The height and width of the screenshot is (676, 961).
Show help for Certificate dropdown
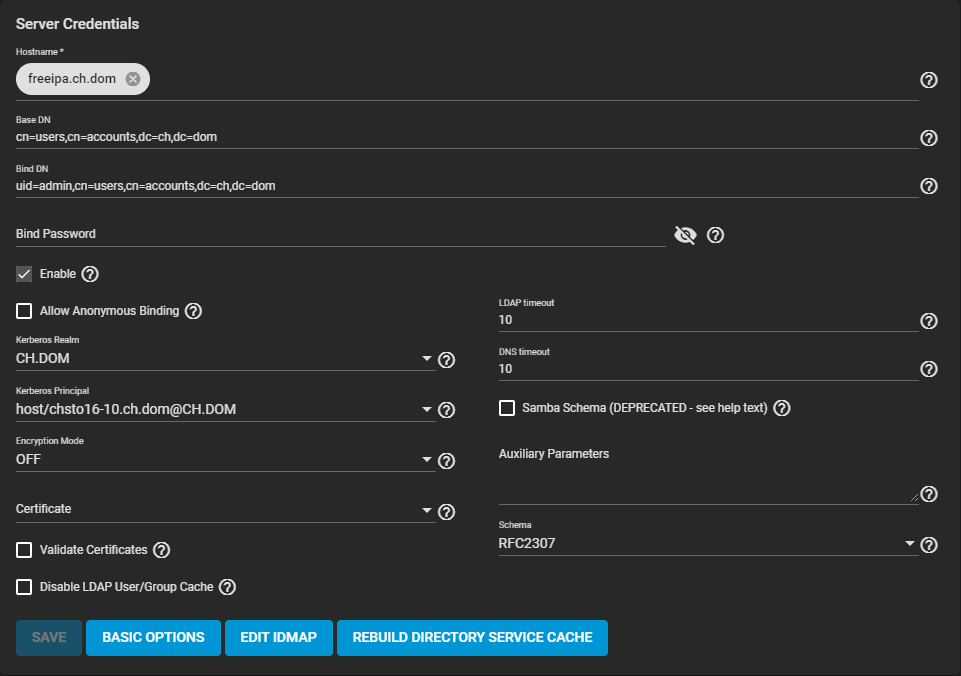pos(446,512)
